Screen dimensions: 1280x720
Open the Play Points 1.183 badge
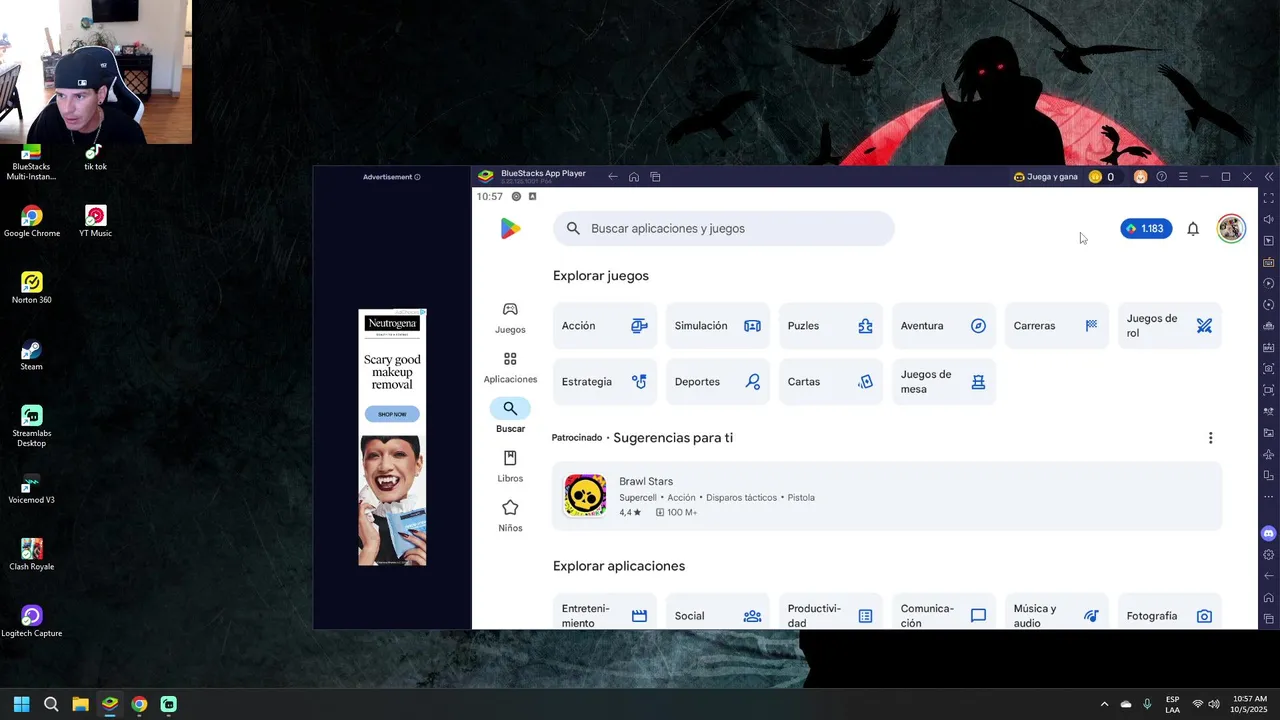coord(1146,228)
